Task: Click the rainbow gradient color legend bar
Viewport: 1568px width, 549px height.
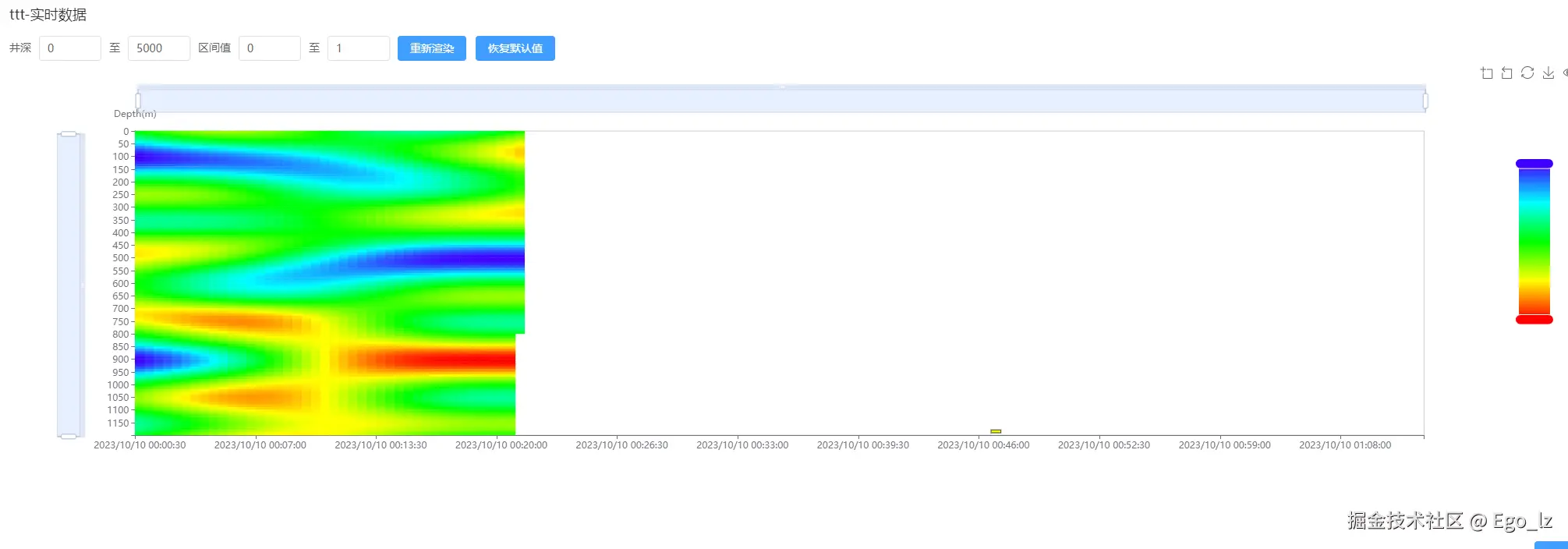Action: point(1534,242)
